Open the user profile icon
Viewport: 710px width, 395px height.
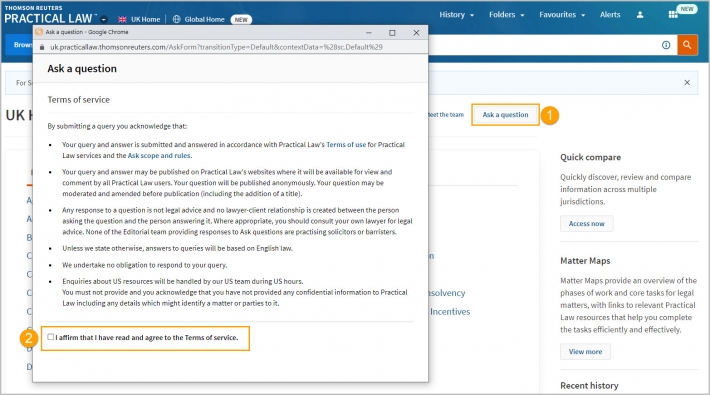click(640, 14)
